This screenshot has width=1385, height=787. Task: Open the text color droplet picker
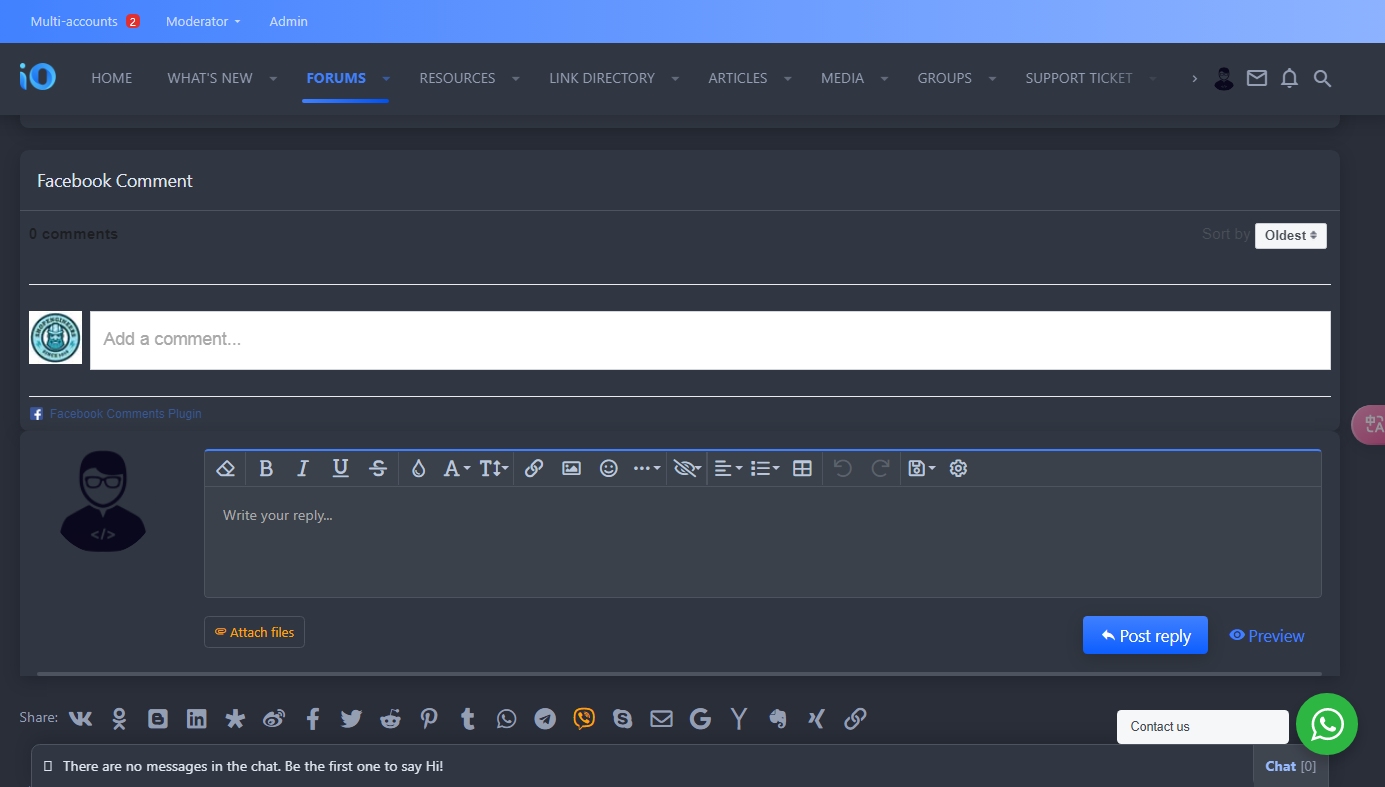(419, 468)
